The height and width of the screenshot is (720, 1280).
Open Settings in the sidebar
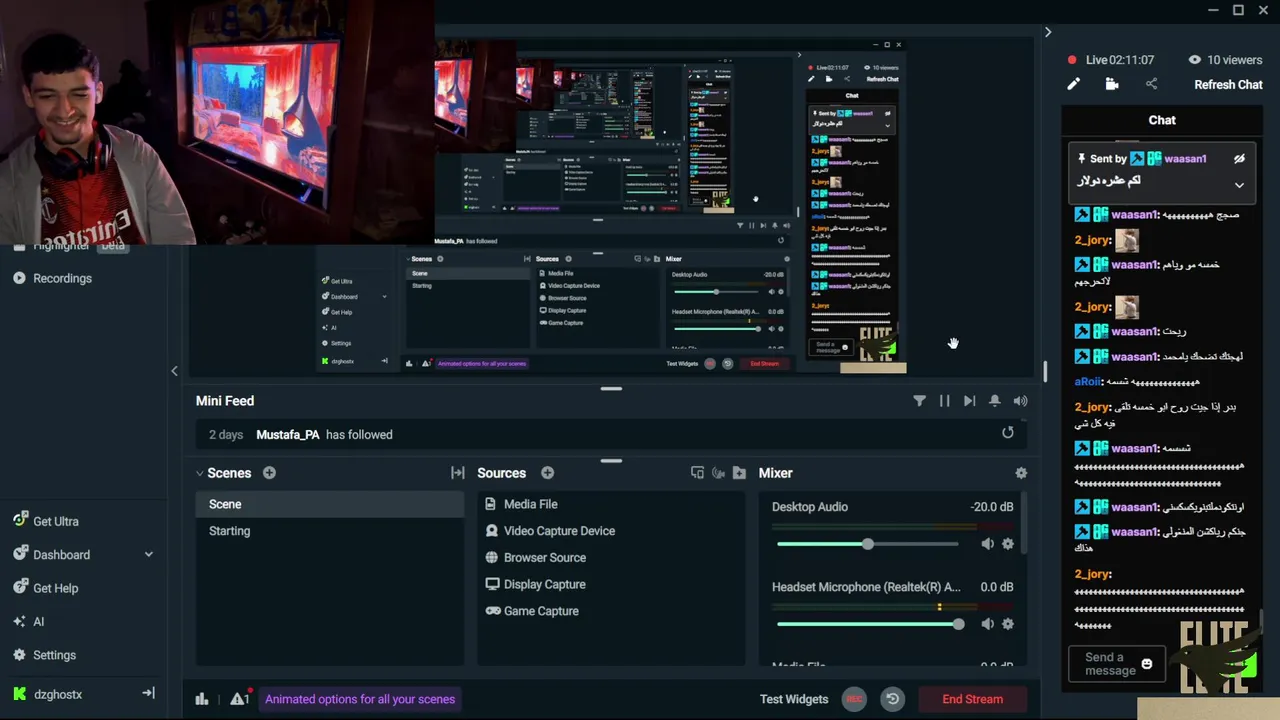point(54,655)
